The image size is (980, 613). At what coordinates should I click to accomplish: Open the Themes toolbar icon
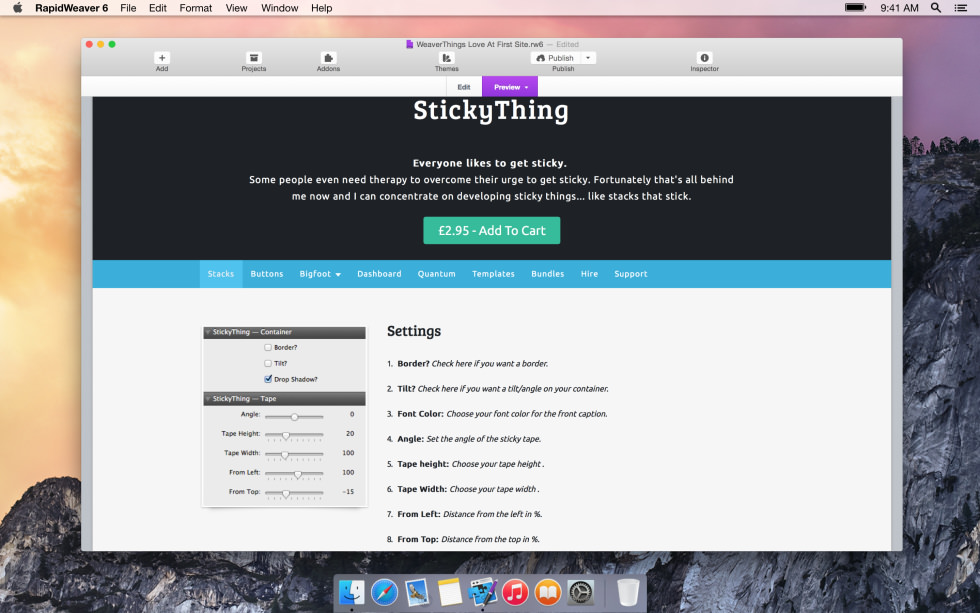pyautogui.click(x=446, y=58)
